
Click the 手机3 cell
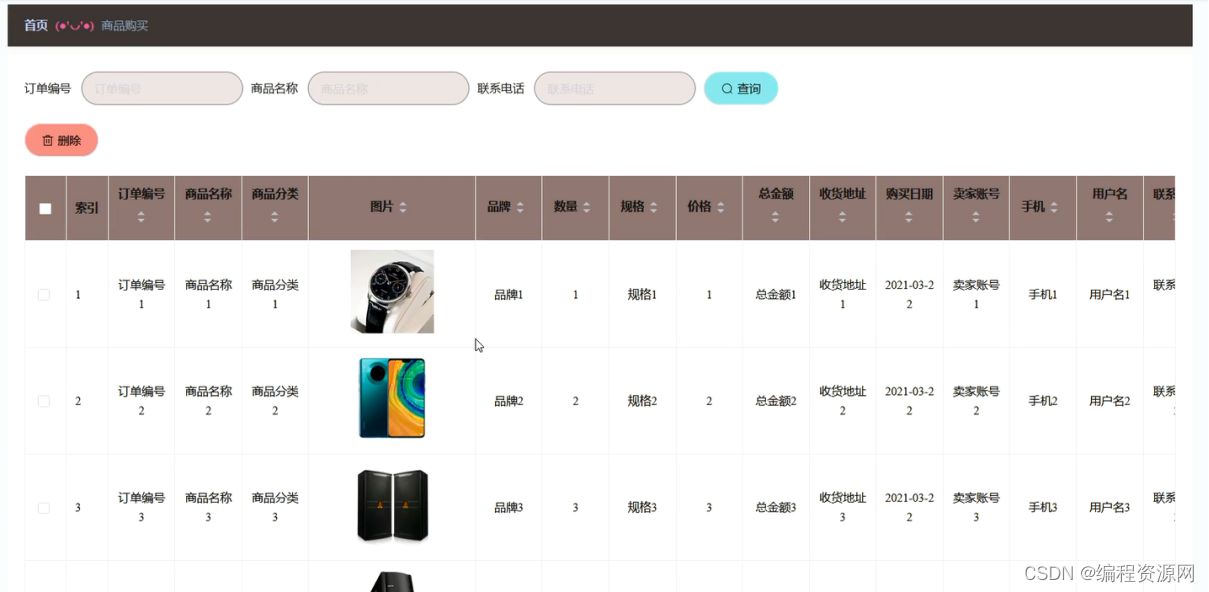pos(1043,508)
